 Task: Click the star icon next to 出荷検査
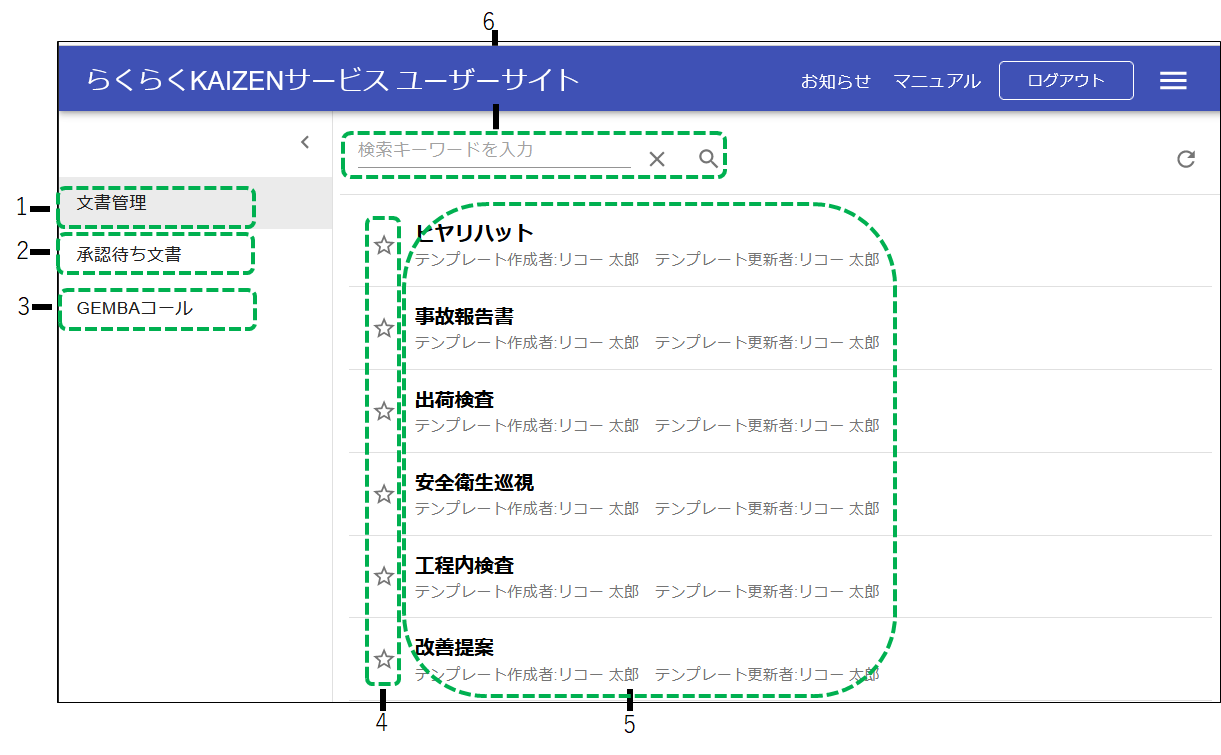point(385,412)
